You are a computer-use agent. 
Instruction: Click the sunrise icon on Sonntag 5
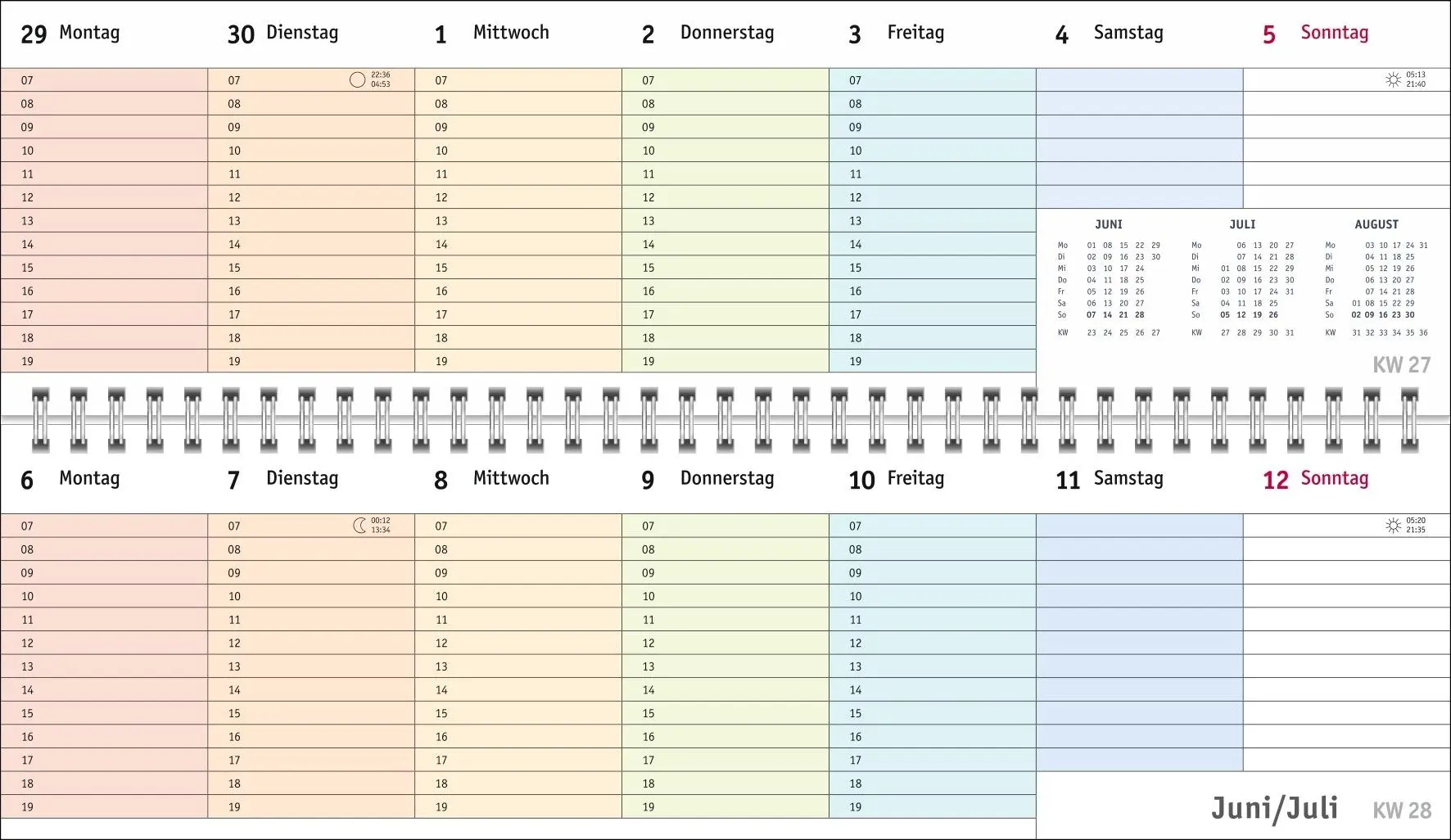pyautogui.click(x=1392, y=79)
